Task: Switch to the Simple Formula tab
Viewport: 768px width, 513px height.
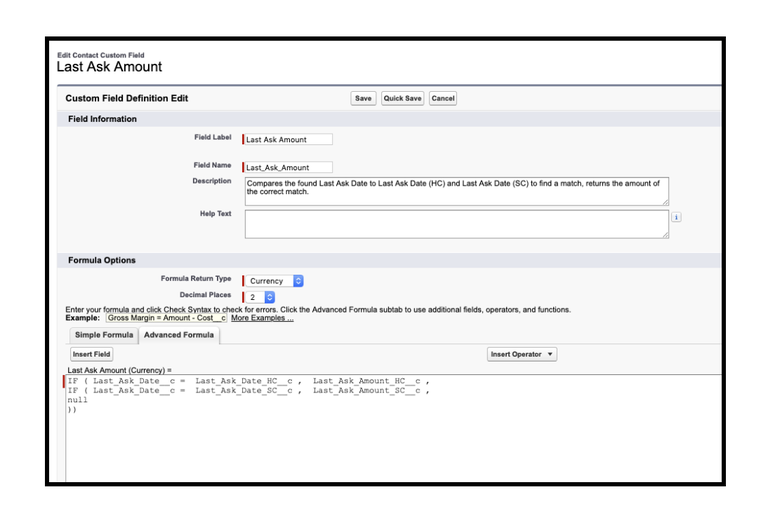Action: 104,335
